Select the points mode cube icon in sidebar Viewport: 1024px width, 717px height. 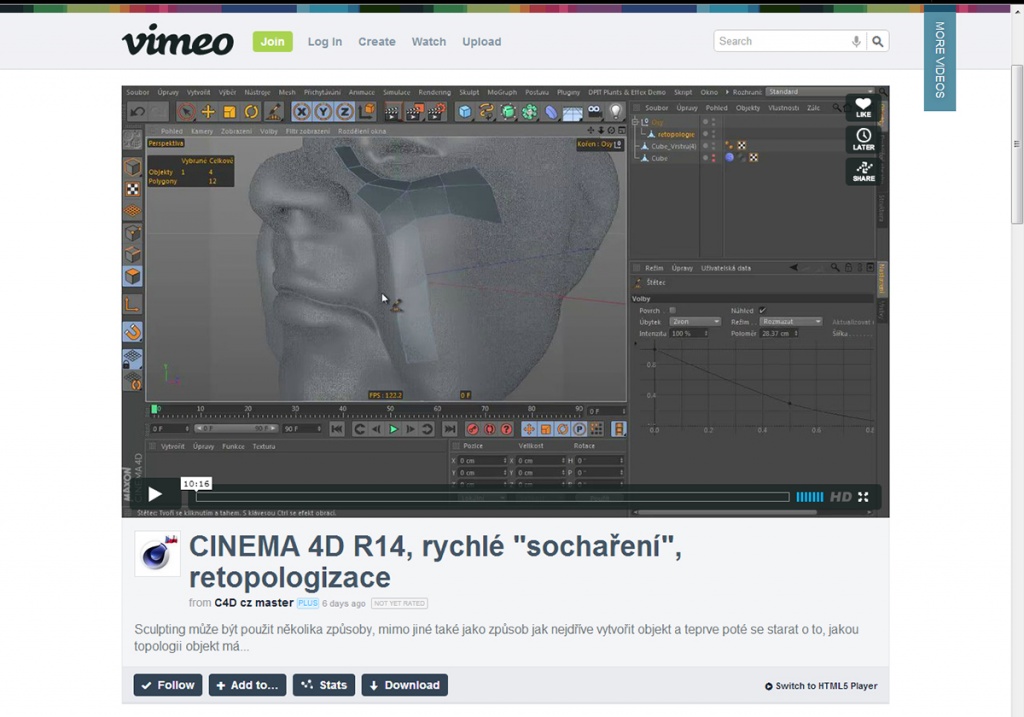[133, 233]
